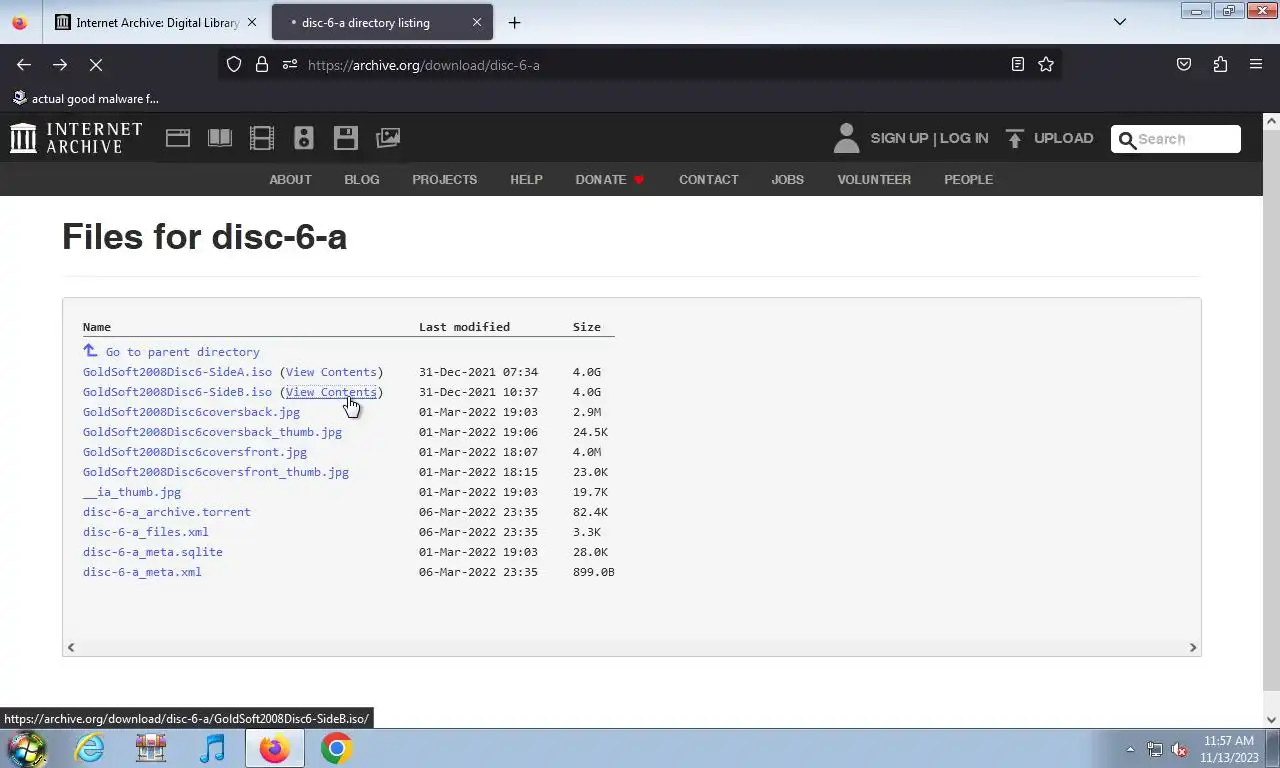The height and width of the screenshot is (768, 1280).
Task: Close the disc-6-a directory listing tab
Action: (x=477, y=22)
